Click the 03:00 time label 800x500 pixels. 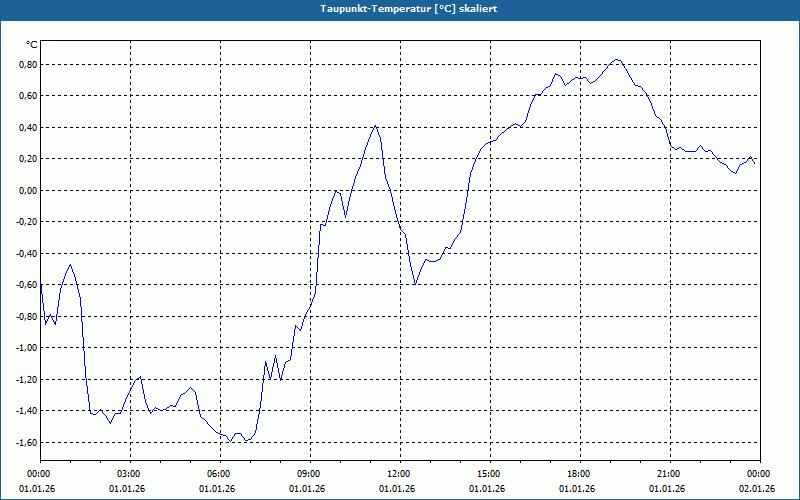(129, 474)
